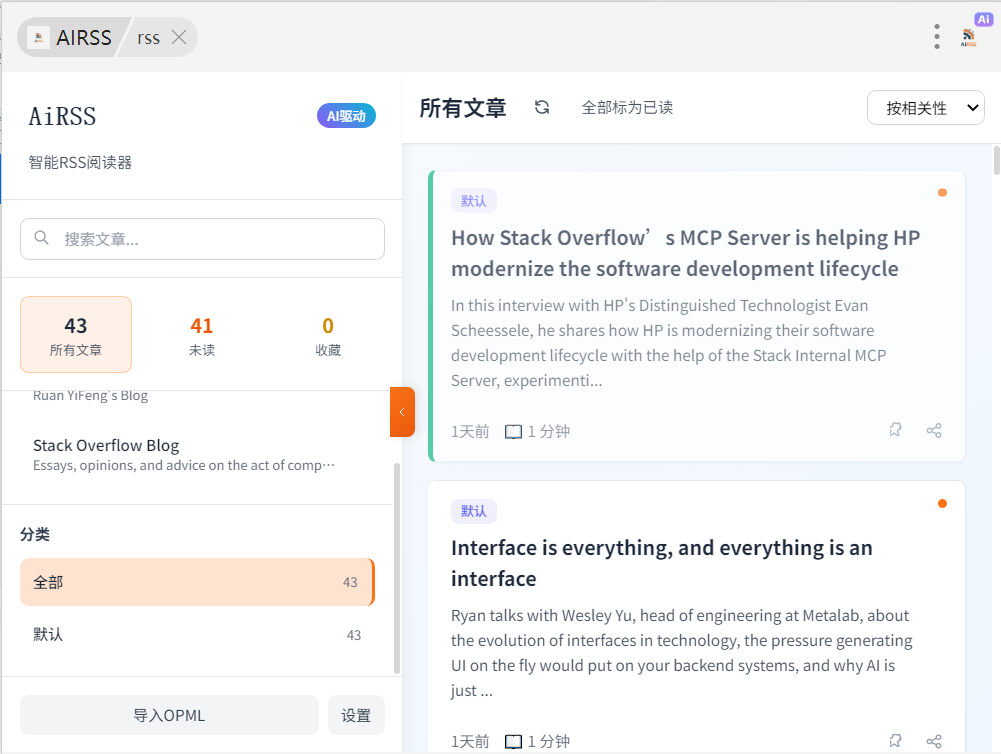Image resolution: width=1001 pixels, height=754 pixels.
Task: Click the 导入OPML button
Action: click(x=169, y=715)
